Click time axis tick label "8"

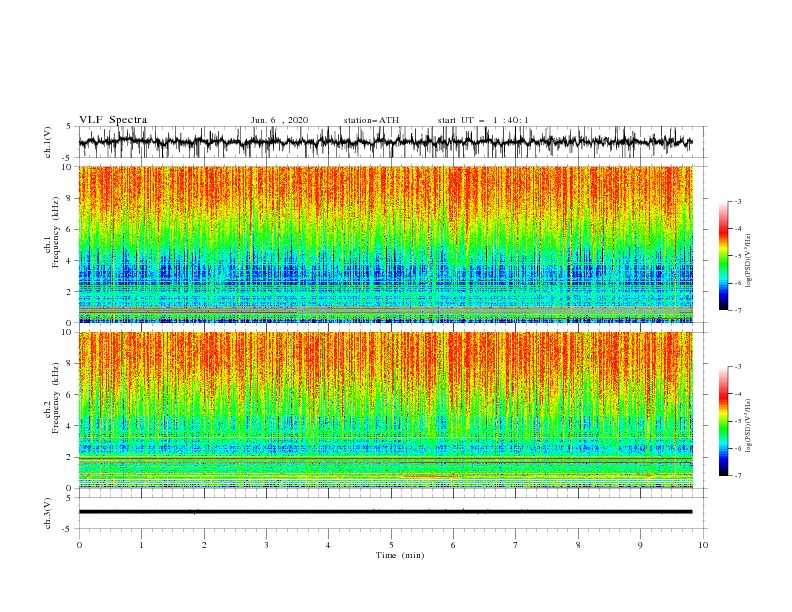[578, 545]
